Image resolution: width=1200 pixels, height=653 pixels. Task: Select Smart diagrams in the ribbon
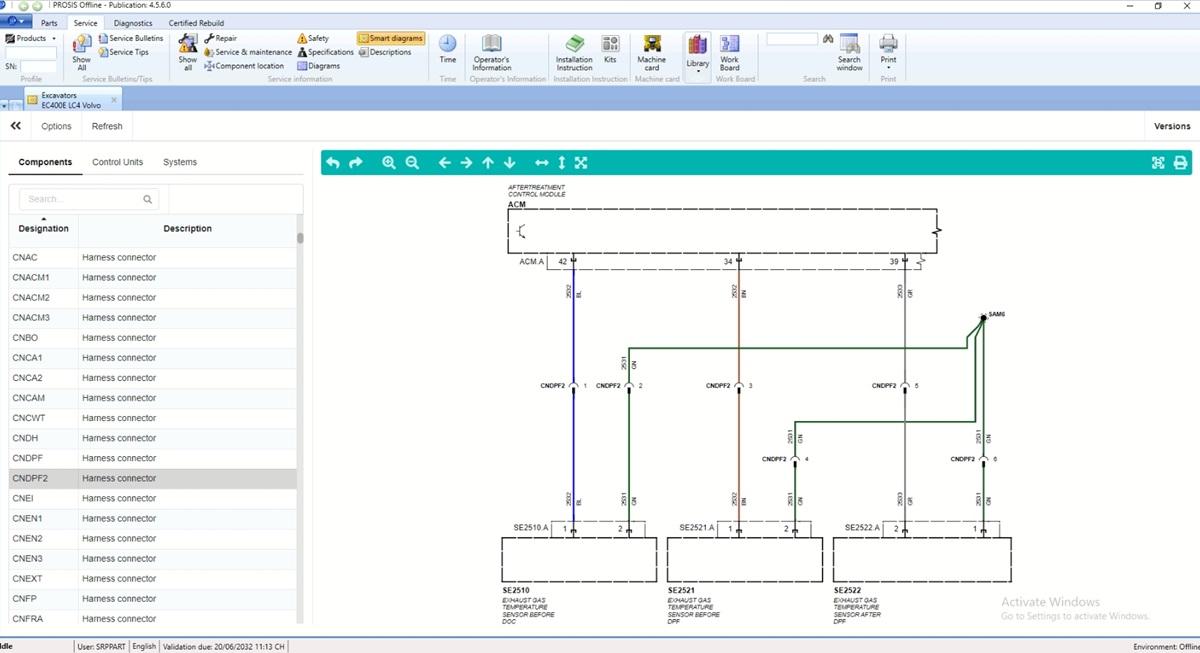tap(391, 38)
